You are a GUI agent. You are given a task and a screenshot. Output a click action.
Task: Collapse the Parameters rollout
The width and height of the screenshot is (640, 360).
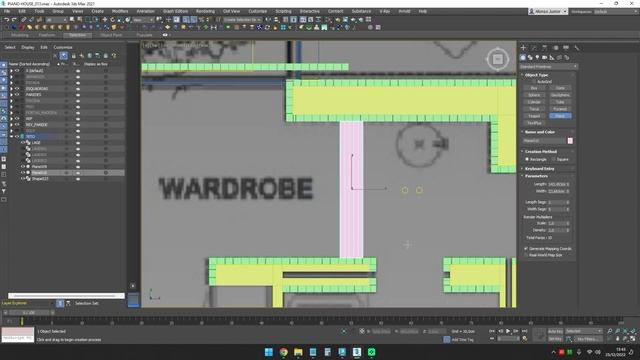(x=536, y=176)
